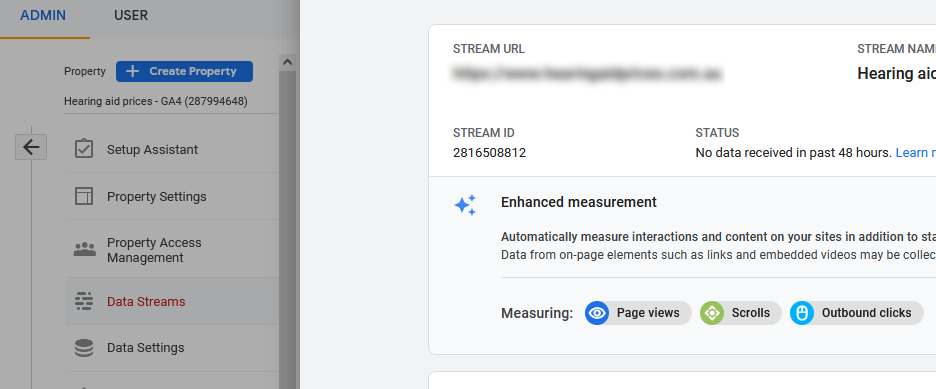Click the Learn more link

point(915,153)
